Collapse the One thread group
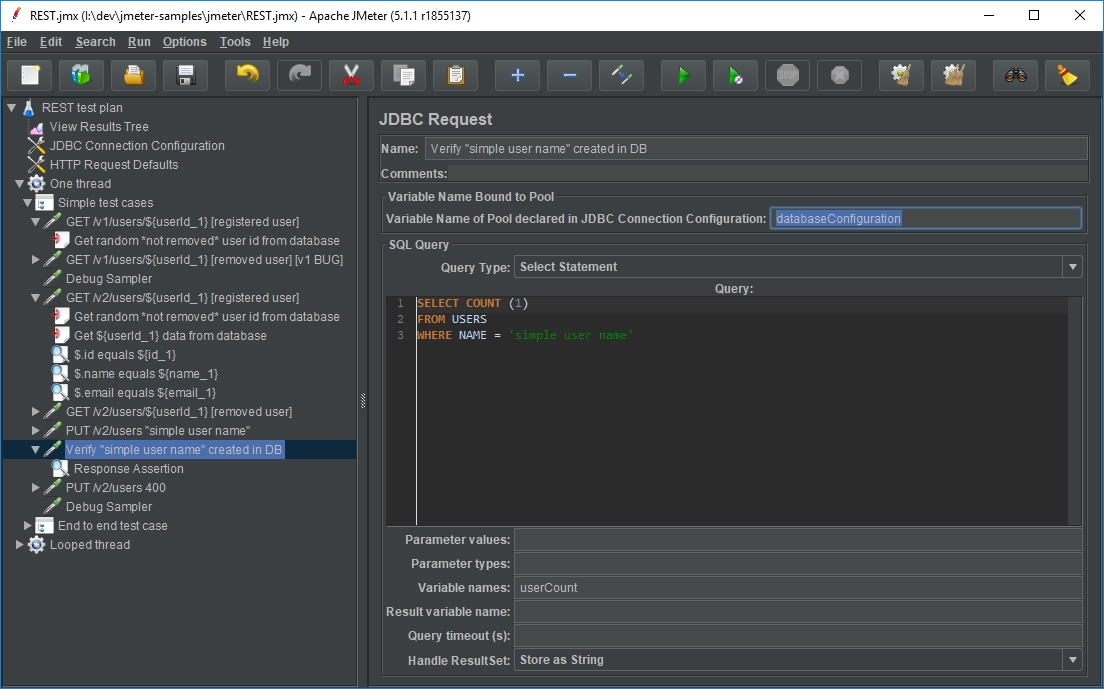This screenshot has height=689, width=1104. [x=20, y=184]
